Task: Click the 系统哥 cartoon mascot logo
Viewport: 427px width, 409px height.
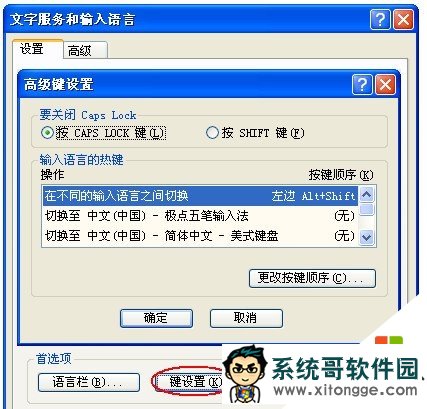Action: (x=245, y=375)
